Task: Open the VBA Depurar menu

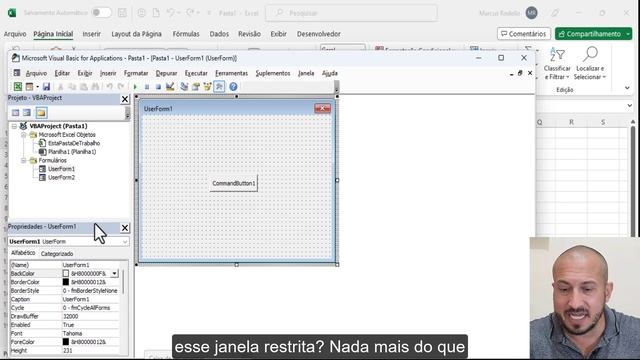Action: click(167, 73)
